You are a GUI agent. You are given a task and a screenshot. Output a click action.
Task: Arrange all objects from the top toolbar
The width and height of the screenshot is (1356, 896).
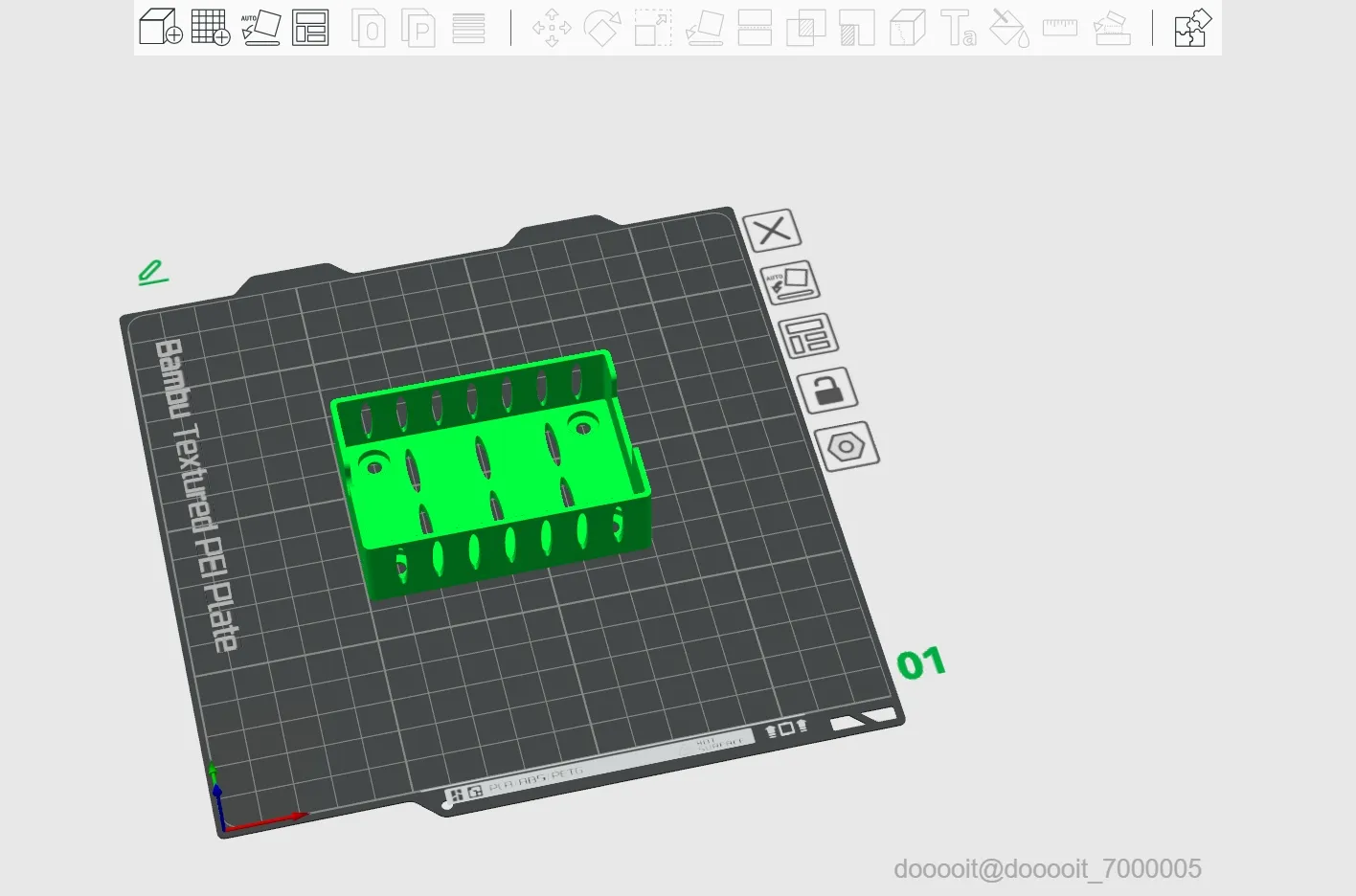tap(310, 28)
